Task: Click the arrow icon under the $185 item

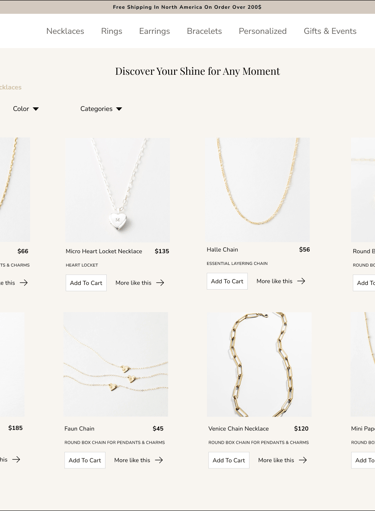Action: pos(16,459)
